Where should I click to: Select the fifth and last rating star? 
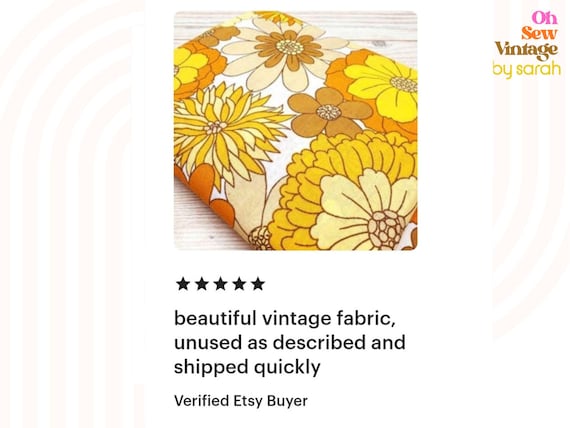258,284
